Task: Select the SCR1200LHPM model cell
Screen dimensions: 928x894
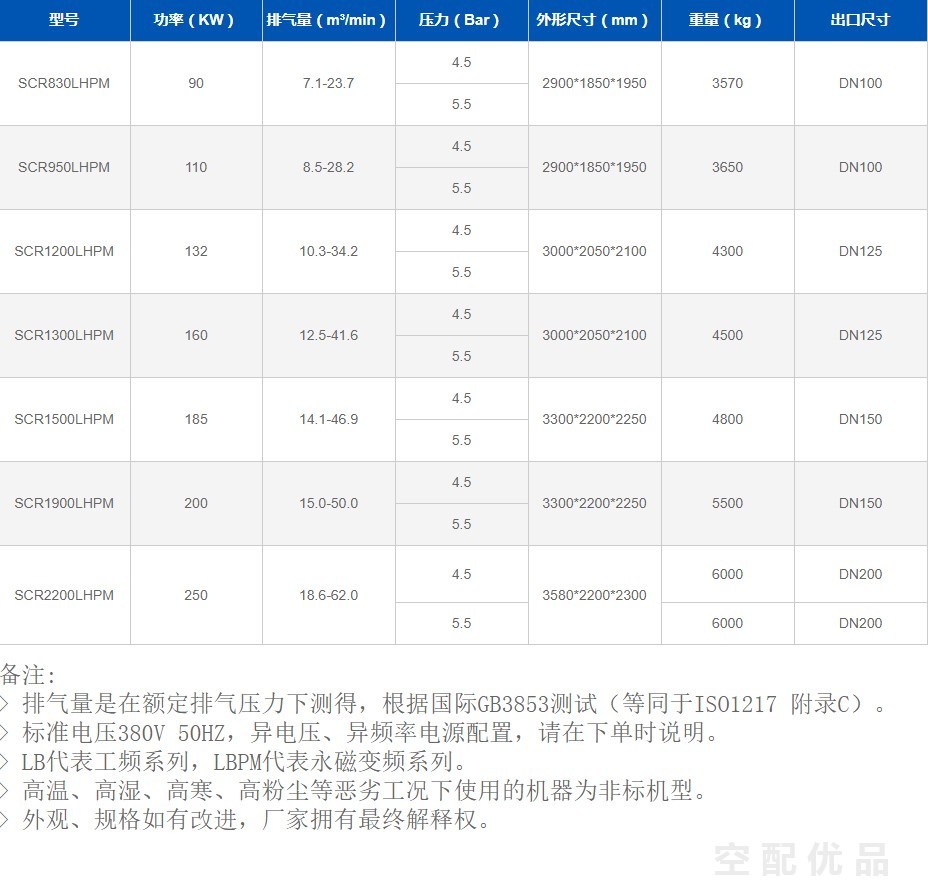Action: tap(64, 251)
